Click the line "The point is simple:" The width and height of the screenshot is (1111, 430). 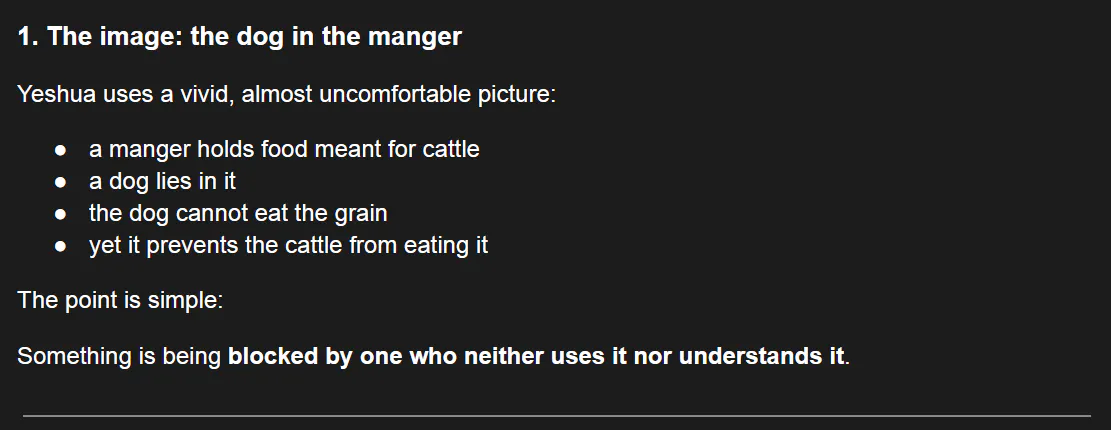120,300
